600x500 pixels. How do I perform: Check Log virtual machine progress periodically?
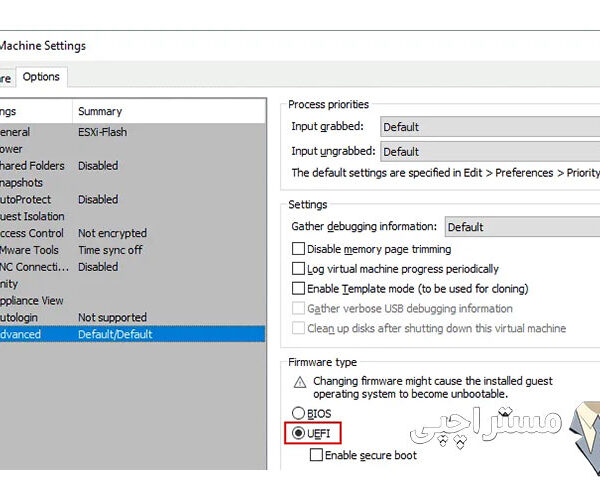[298, 269]
